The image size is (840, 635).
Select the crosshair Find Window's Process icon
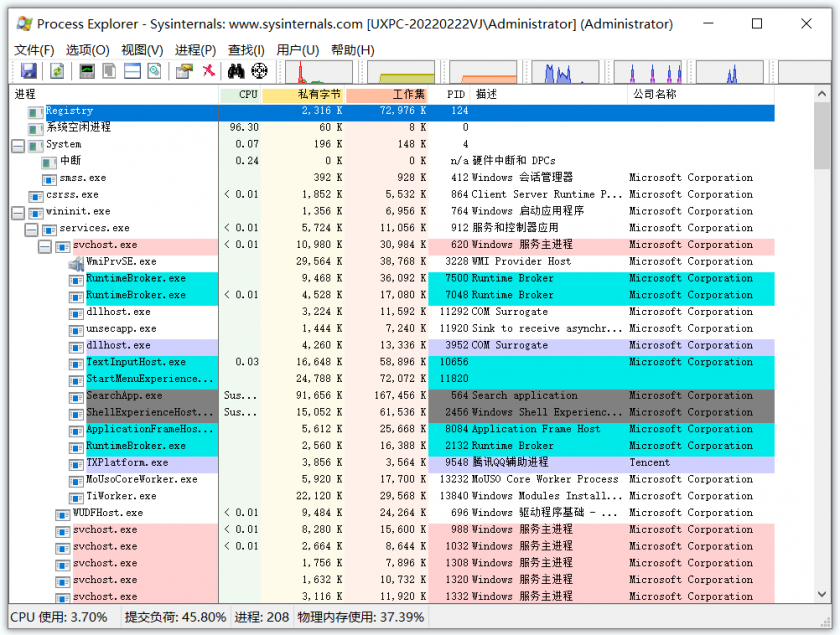pyautogui.click(x=259, y=71)
